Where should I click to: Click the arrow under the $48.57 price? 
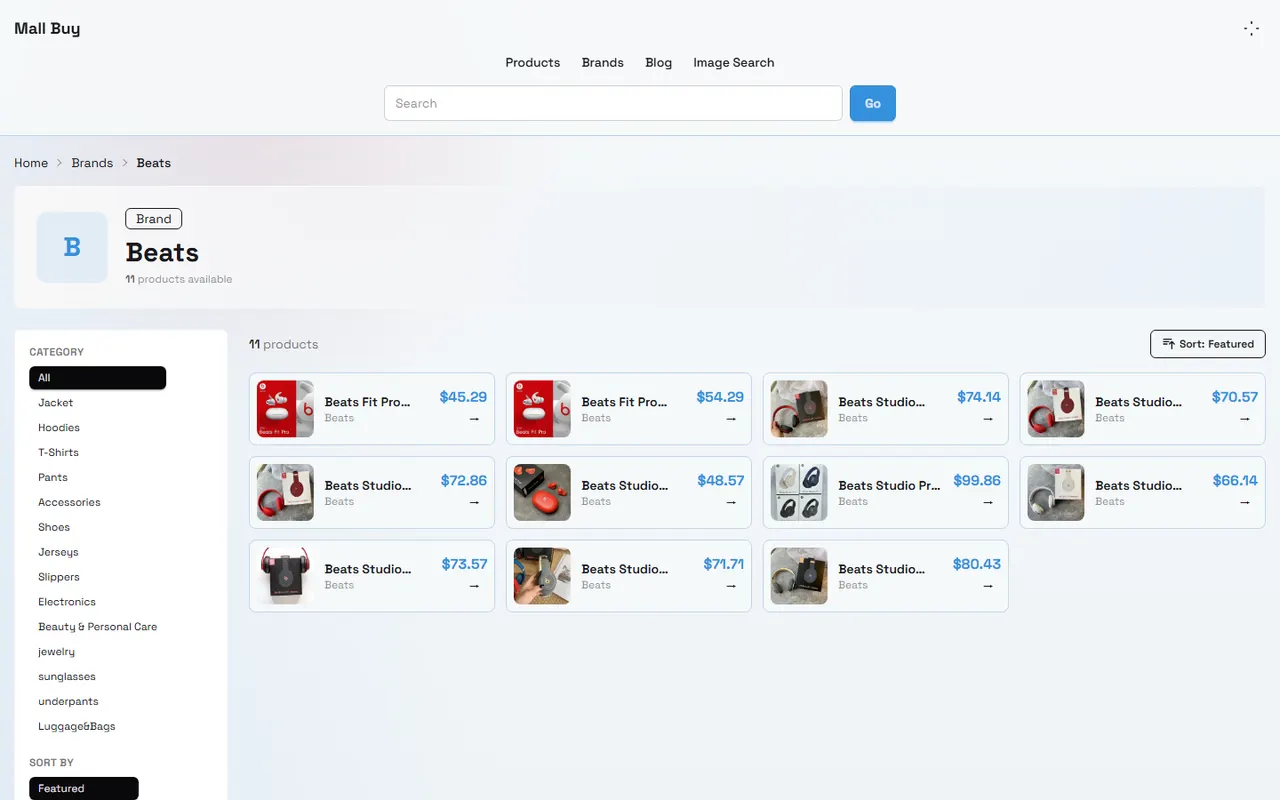pyautogui.click(x=731, y=502)
